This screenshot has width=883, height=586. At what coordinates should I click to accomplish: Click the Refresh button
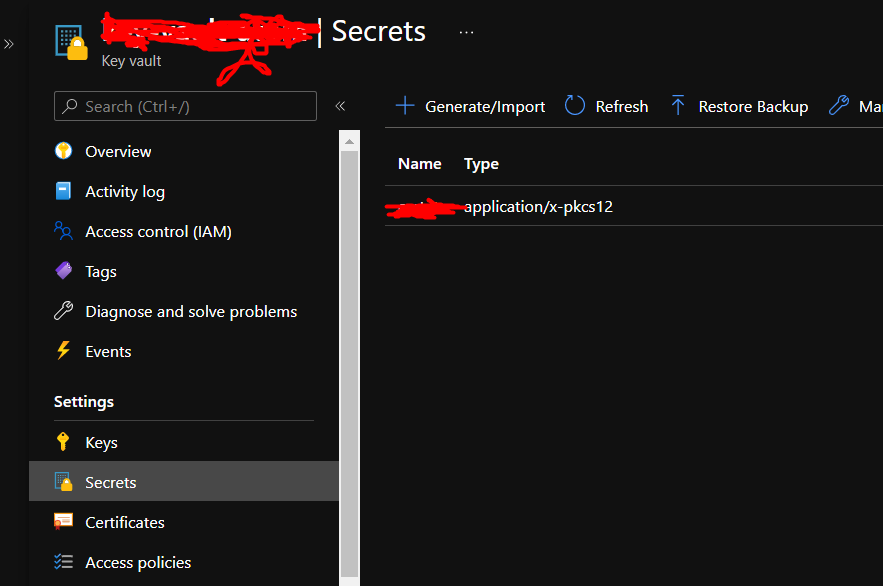coord(606,106)
